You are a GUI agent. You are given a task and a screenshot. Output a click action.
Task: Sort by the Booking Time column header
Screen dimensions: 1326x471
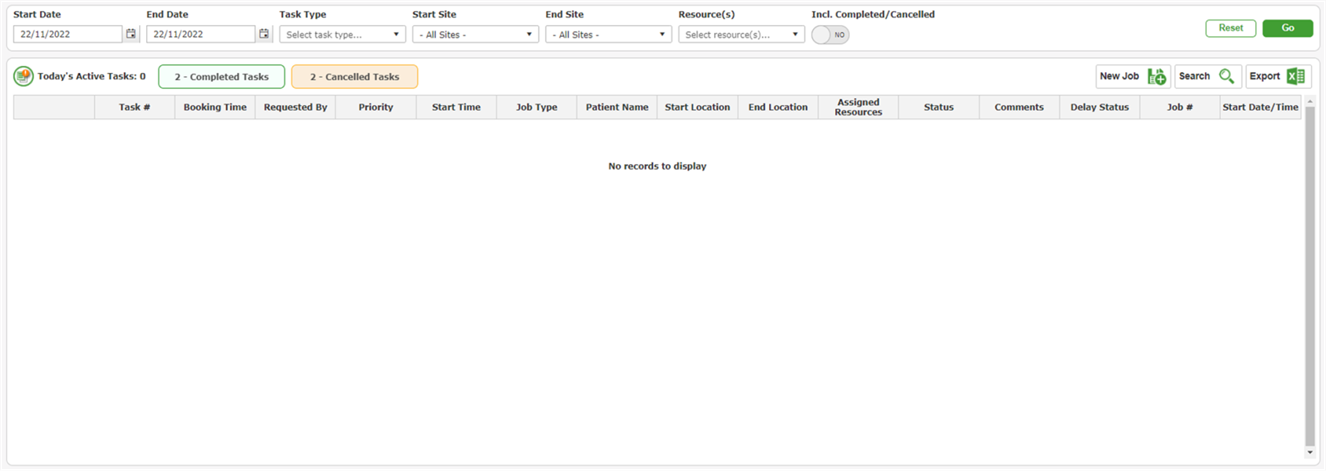(215, 107)
